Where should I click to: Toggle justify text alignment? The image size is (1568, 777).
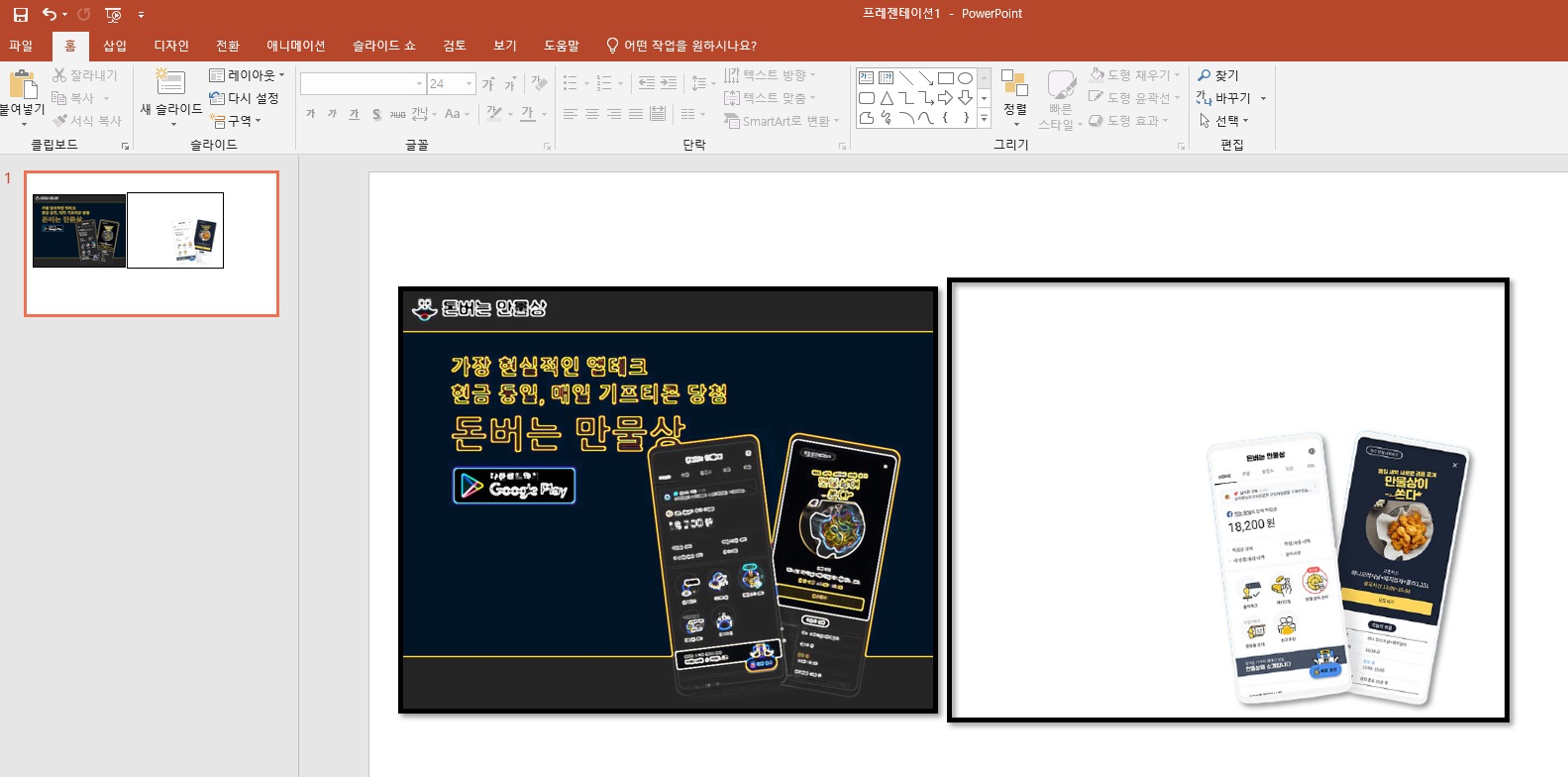tap(635, 114)
